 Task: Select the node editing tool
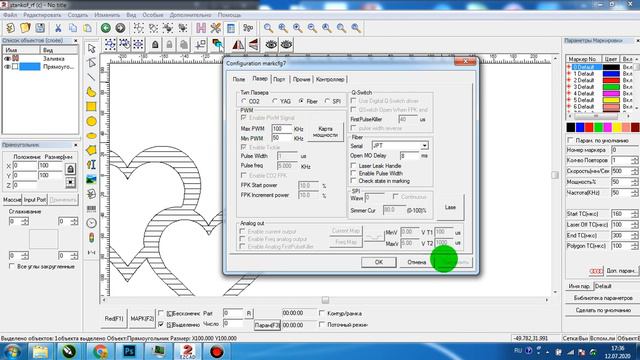click(91, 62)
